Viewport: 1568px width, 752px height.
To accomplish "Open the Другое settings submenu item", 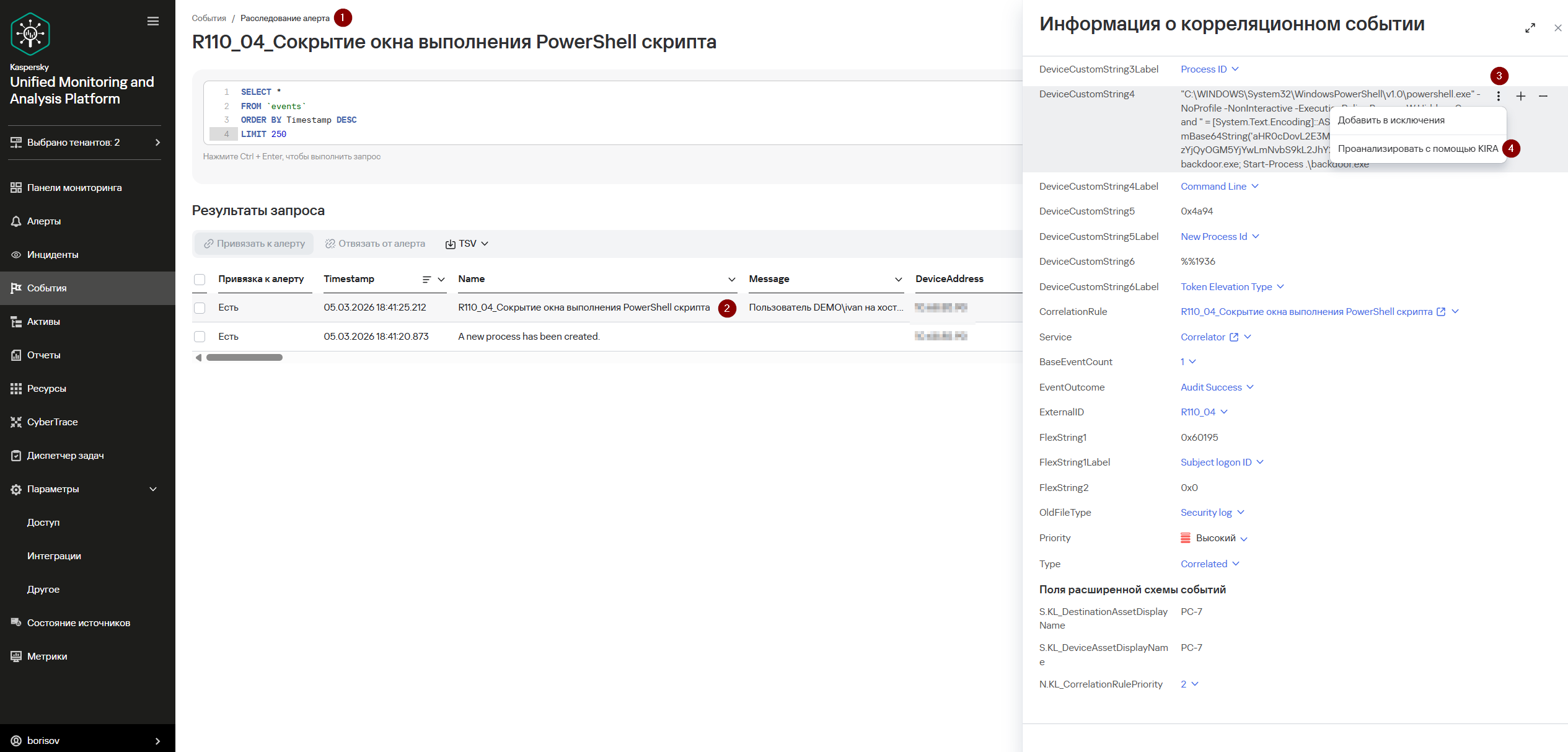I will (x=43, y=590).
